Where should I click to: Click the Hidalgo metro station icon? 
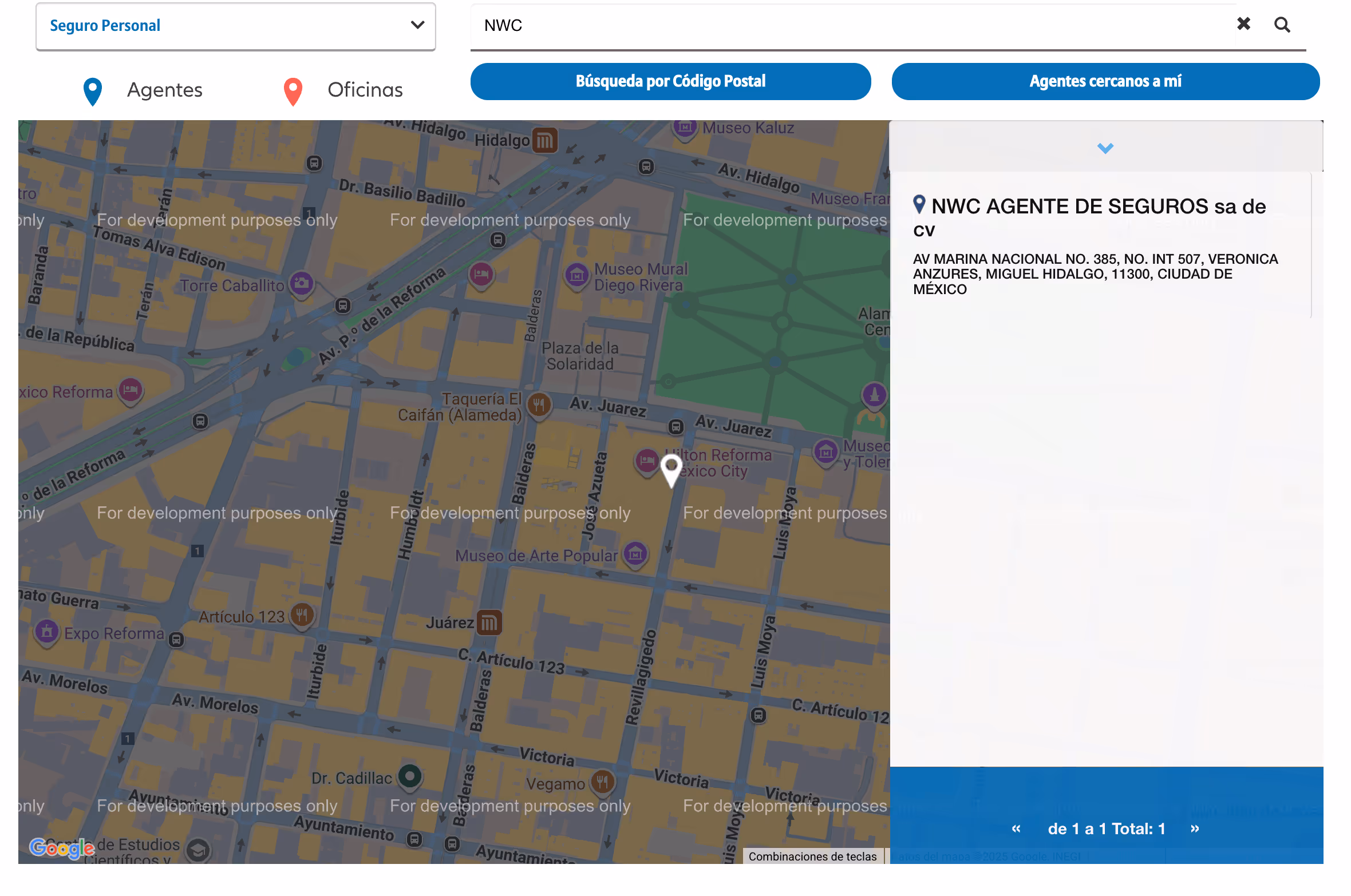pyautogui.click(x=544, y=140)
